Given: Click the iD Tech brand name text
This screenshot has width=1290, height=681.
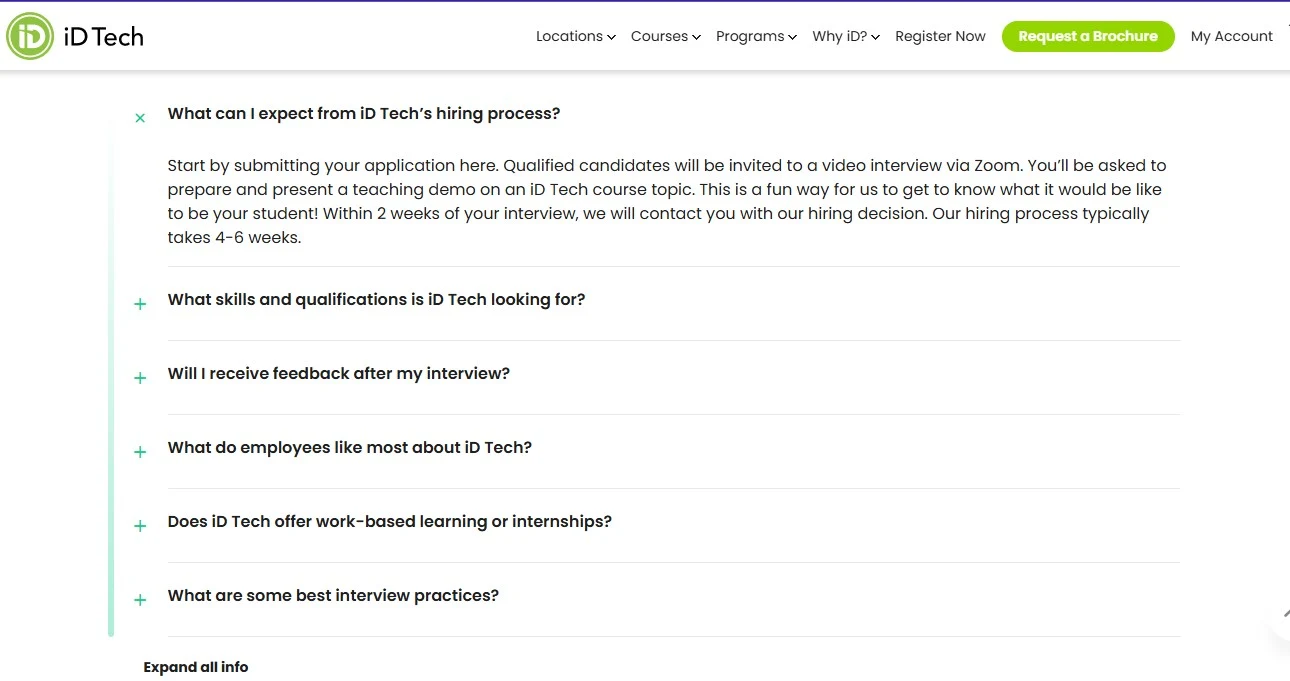Looking at the screenshot, I should click(x=103, y=37).
